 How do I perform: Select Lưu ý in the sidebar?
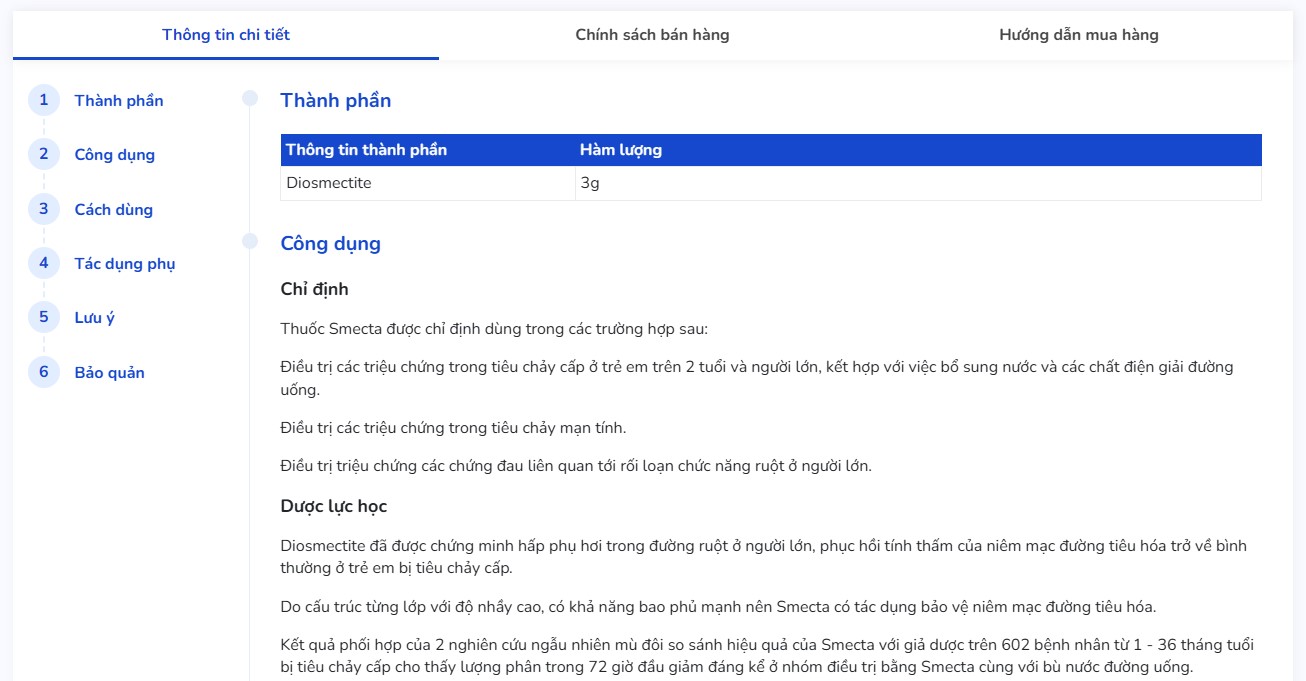point(95,318)
